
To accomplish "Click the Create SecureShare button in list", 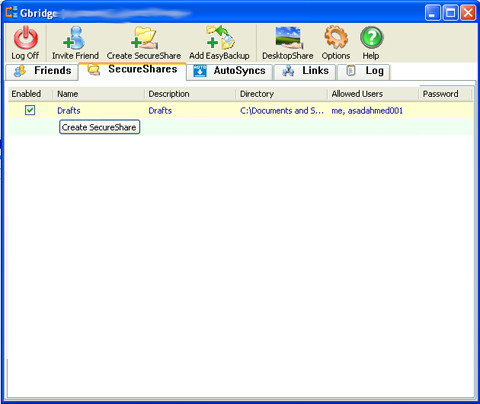I will coord(99,127).
